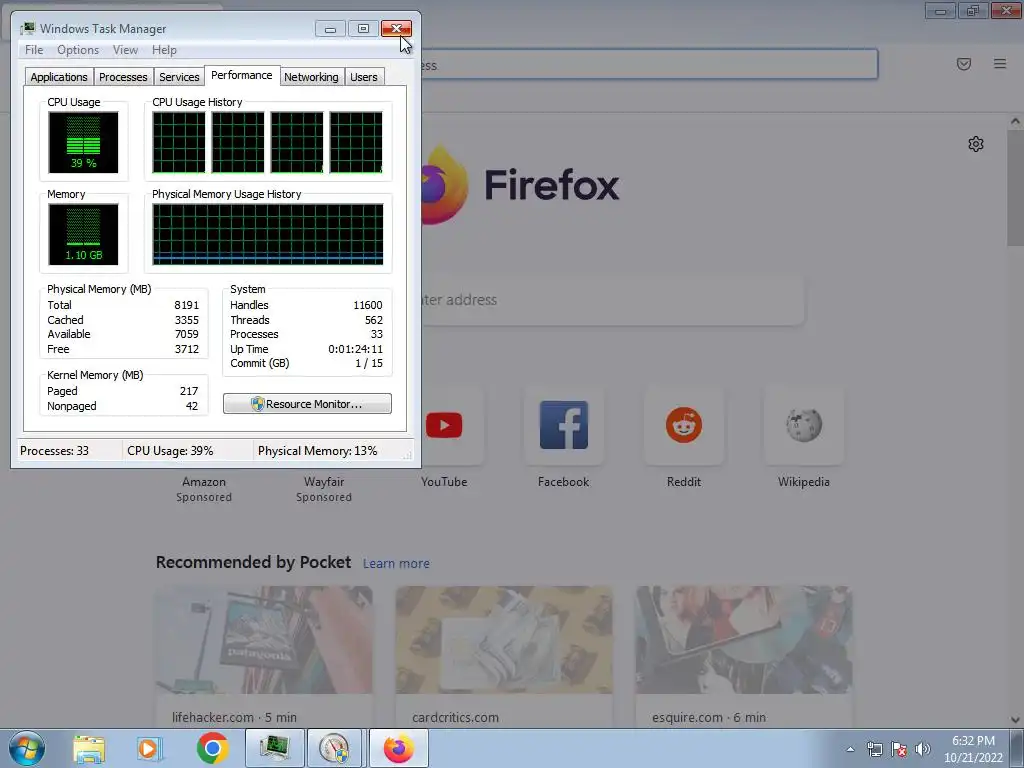The height and width of the screenshot is (768, 1024).
Task: Open Windows Explorer from the taskbar
Action: point(89,748)
